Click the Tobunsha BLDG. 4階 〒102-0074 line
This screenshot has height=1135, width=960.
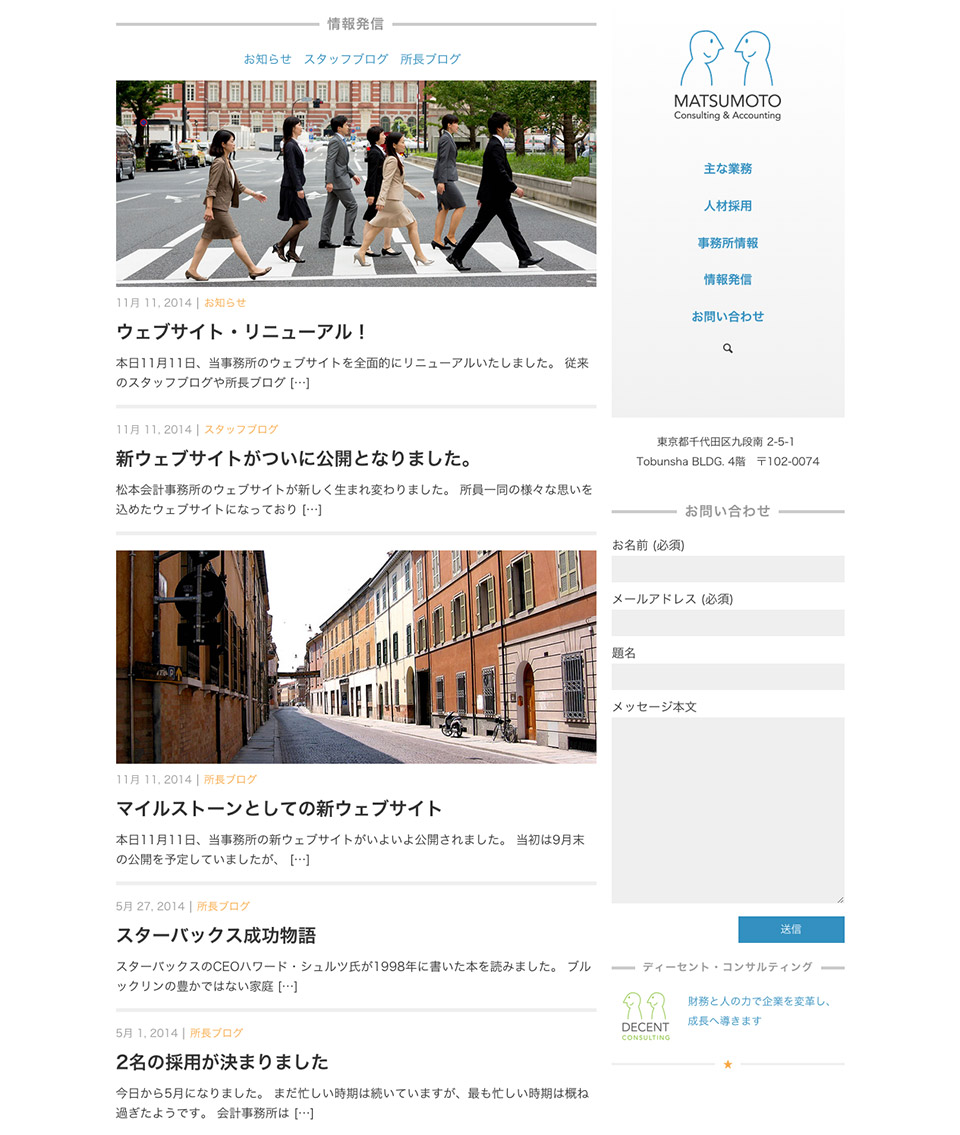728,462
